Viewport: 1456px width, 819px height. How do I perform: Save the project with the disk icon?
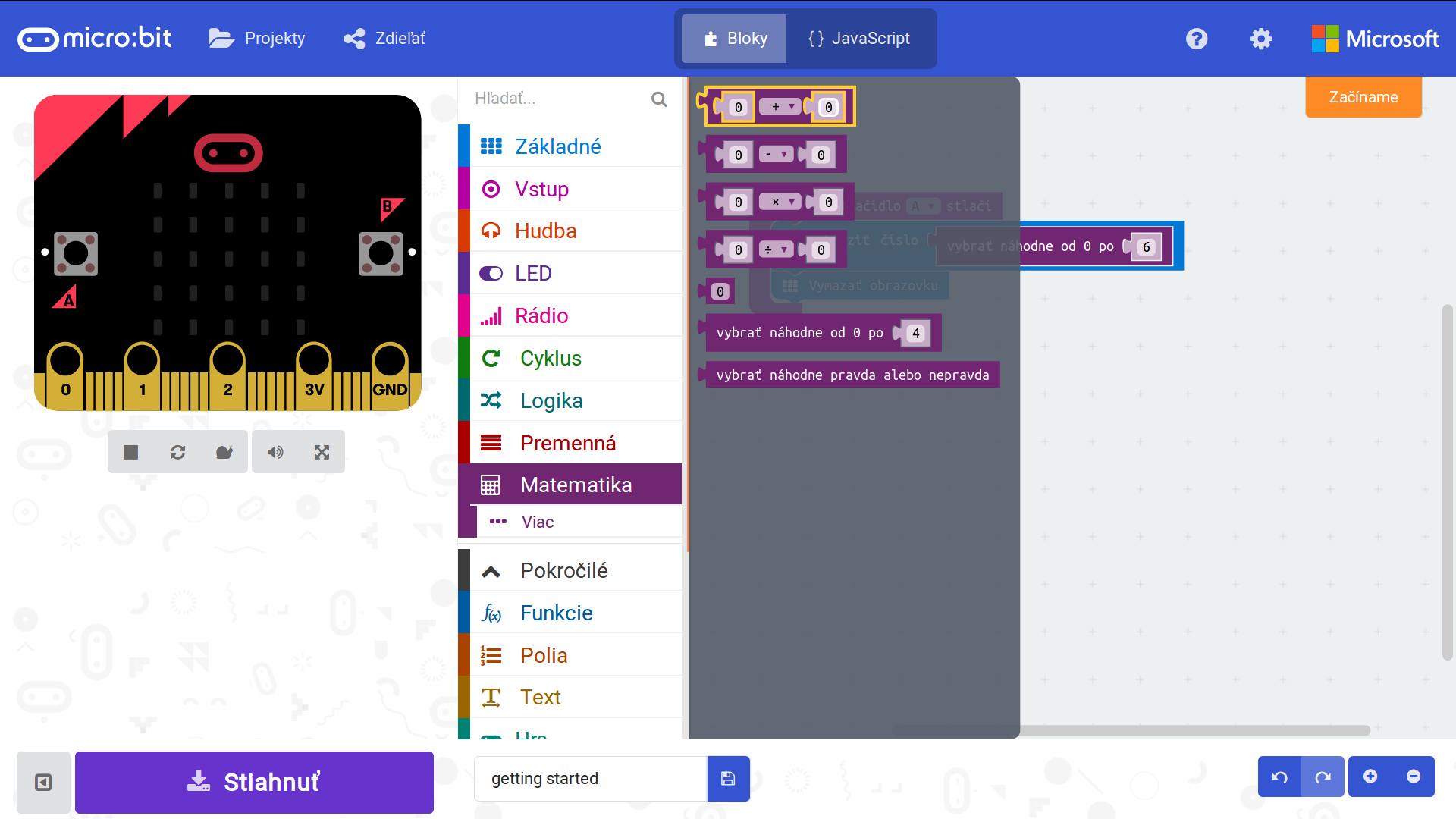click(728, 778)
